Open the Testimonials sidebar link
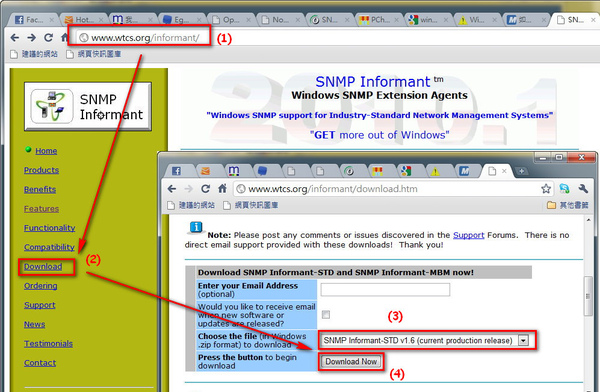This screenshot has height=392, width=600. click(48, 343)
